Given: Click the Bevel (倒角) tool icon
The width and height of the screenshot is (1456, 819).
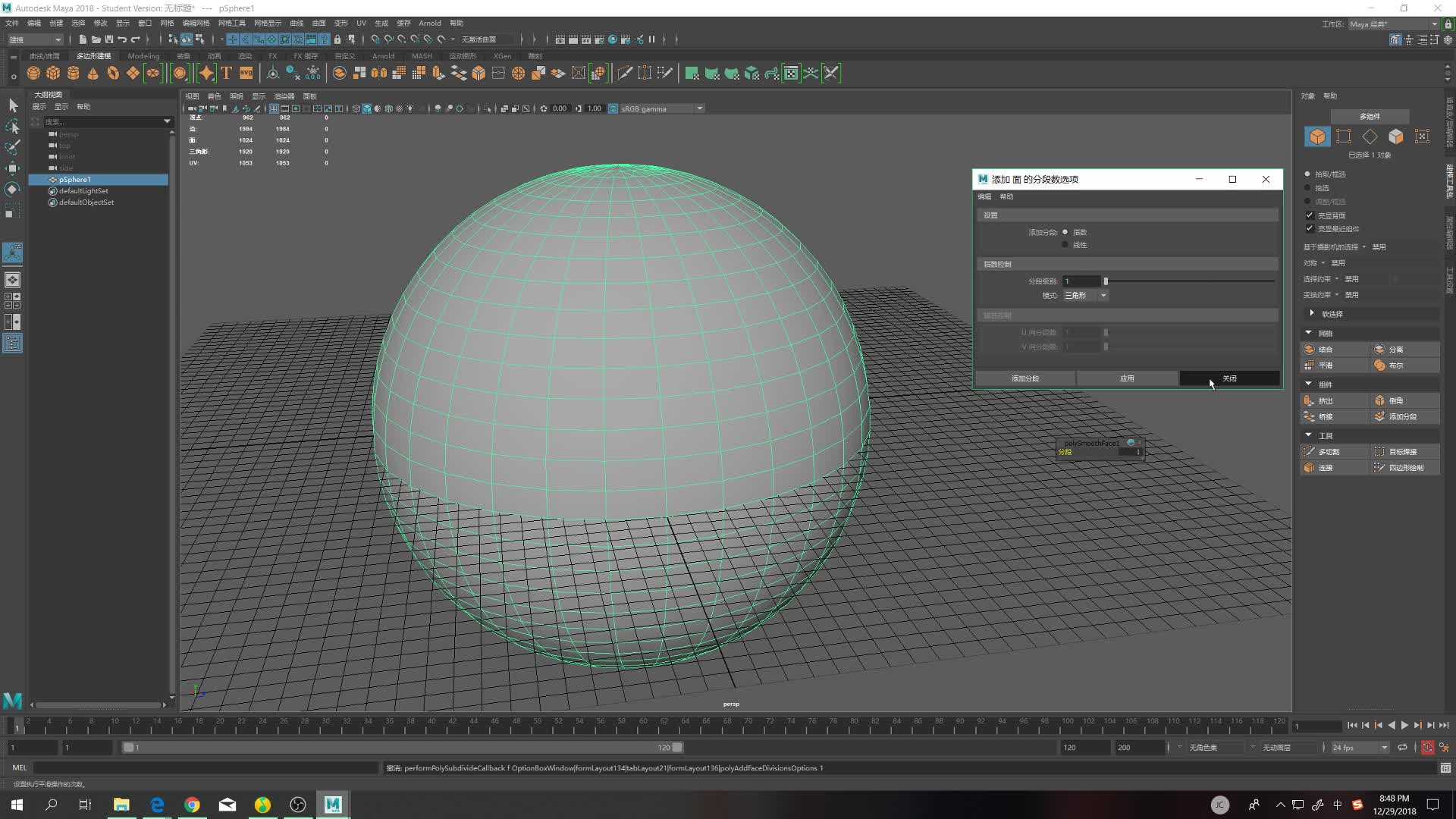Looking at the screenshot, I should click(x=1380, y=400).
